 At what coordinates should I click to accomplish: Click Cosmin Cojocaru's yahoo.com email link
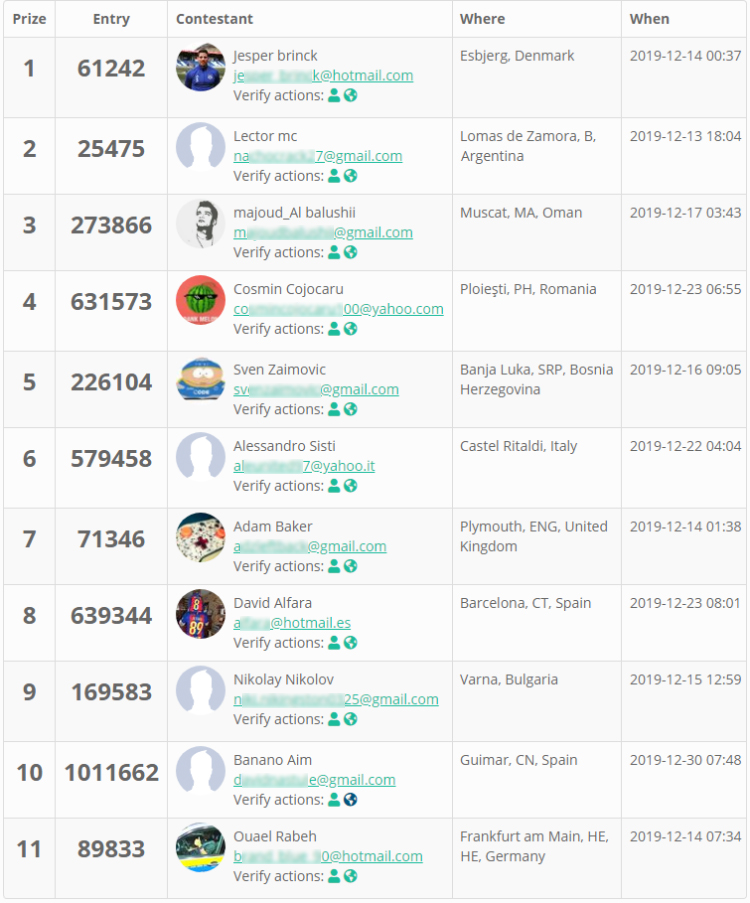pyautogui.click(x=338, y=309)
